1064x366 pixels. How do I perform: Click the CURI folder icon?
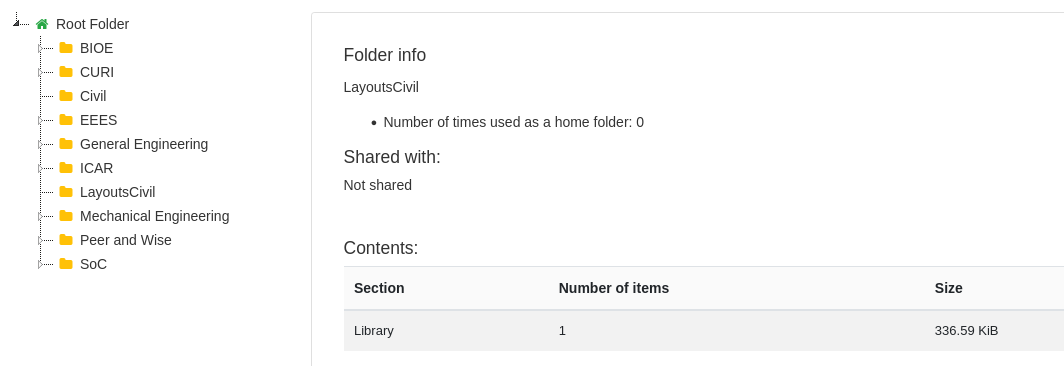66,71
